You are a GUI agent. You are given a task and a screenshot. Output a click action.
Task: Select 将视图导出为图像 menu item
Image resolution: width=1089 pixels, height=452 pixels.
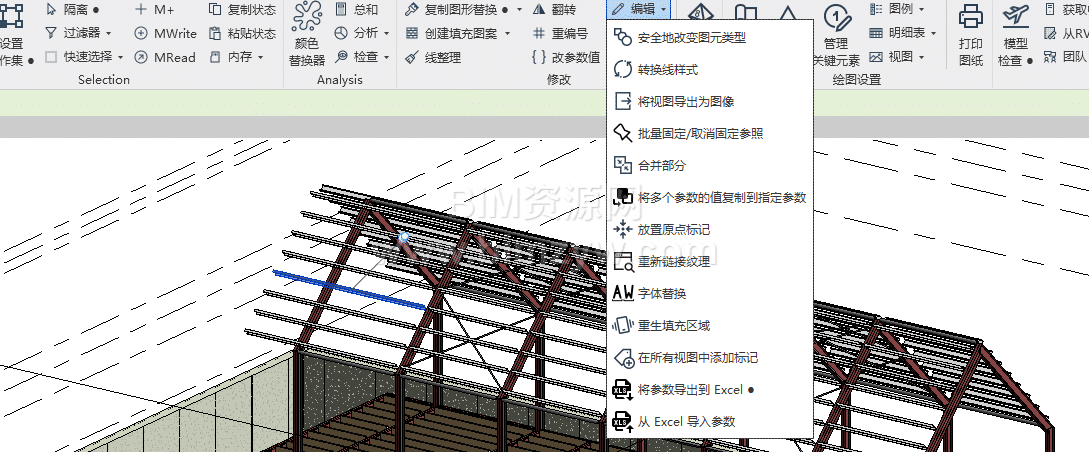686,102
